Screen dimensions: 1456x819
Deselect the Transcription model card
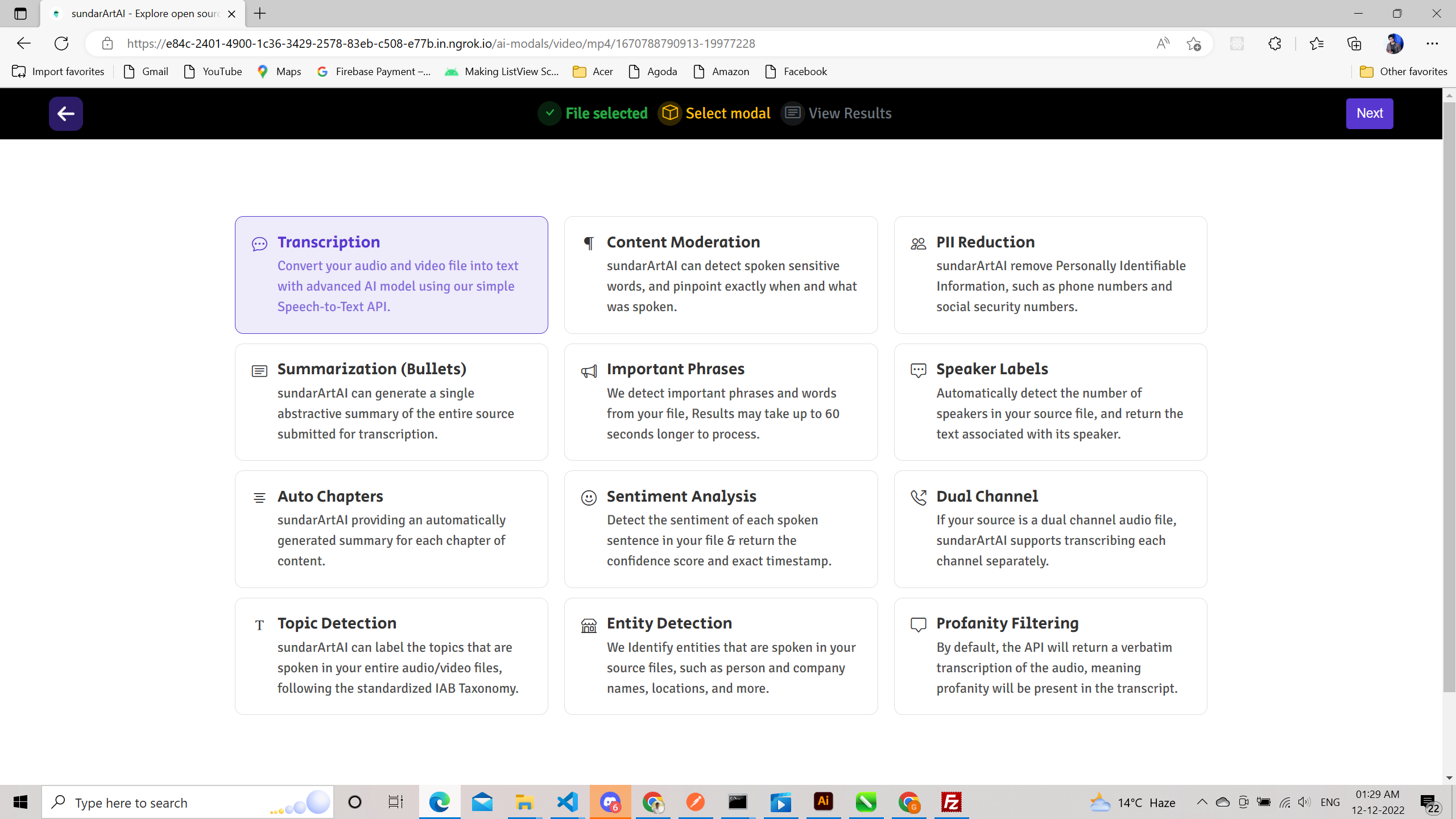coord(391,275)
